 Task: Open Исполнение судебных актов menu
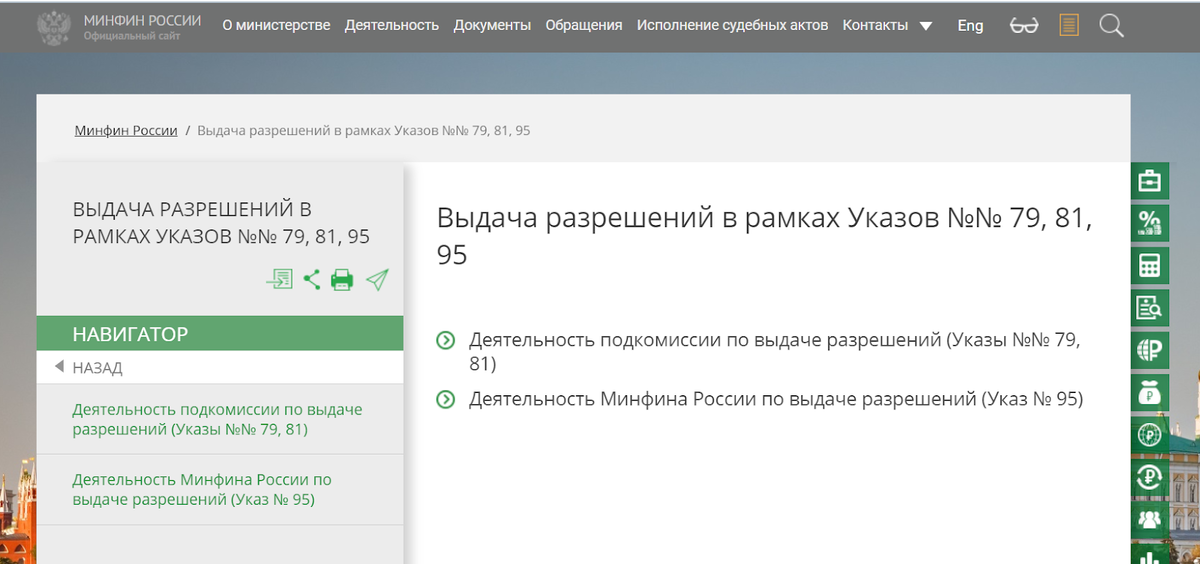point(732,25)
